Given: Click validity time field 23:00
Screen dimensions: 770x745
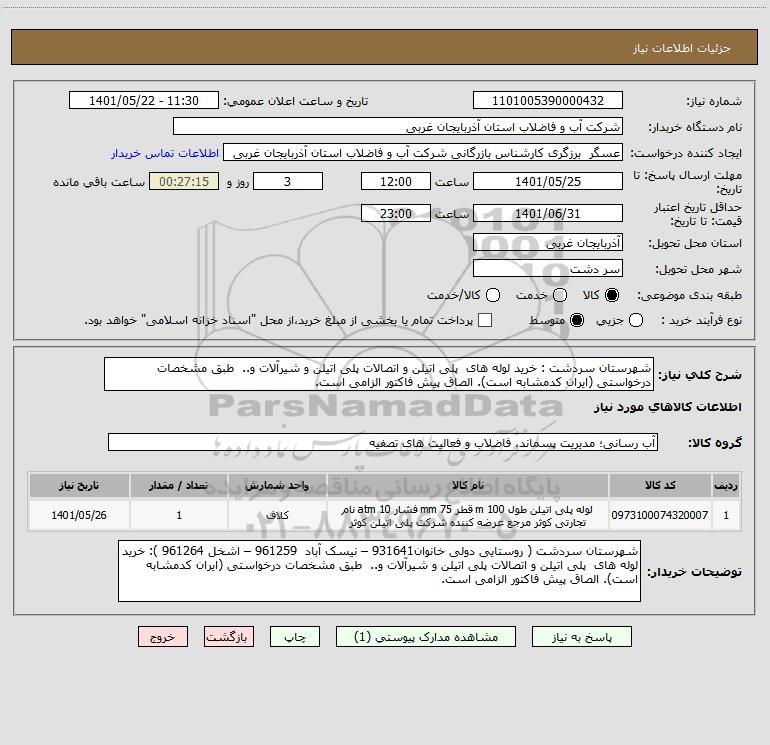Looking at the screenshot, I should tap(396, 213).
